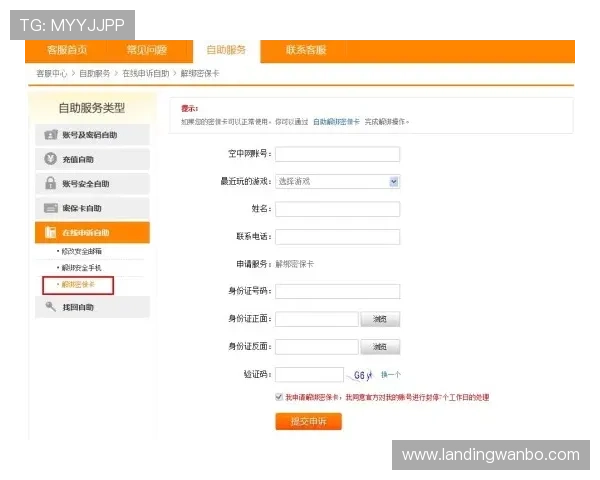Click the dropdown arrow for 最近玩的游戏

394,181
